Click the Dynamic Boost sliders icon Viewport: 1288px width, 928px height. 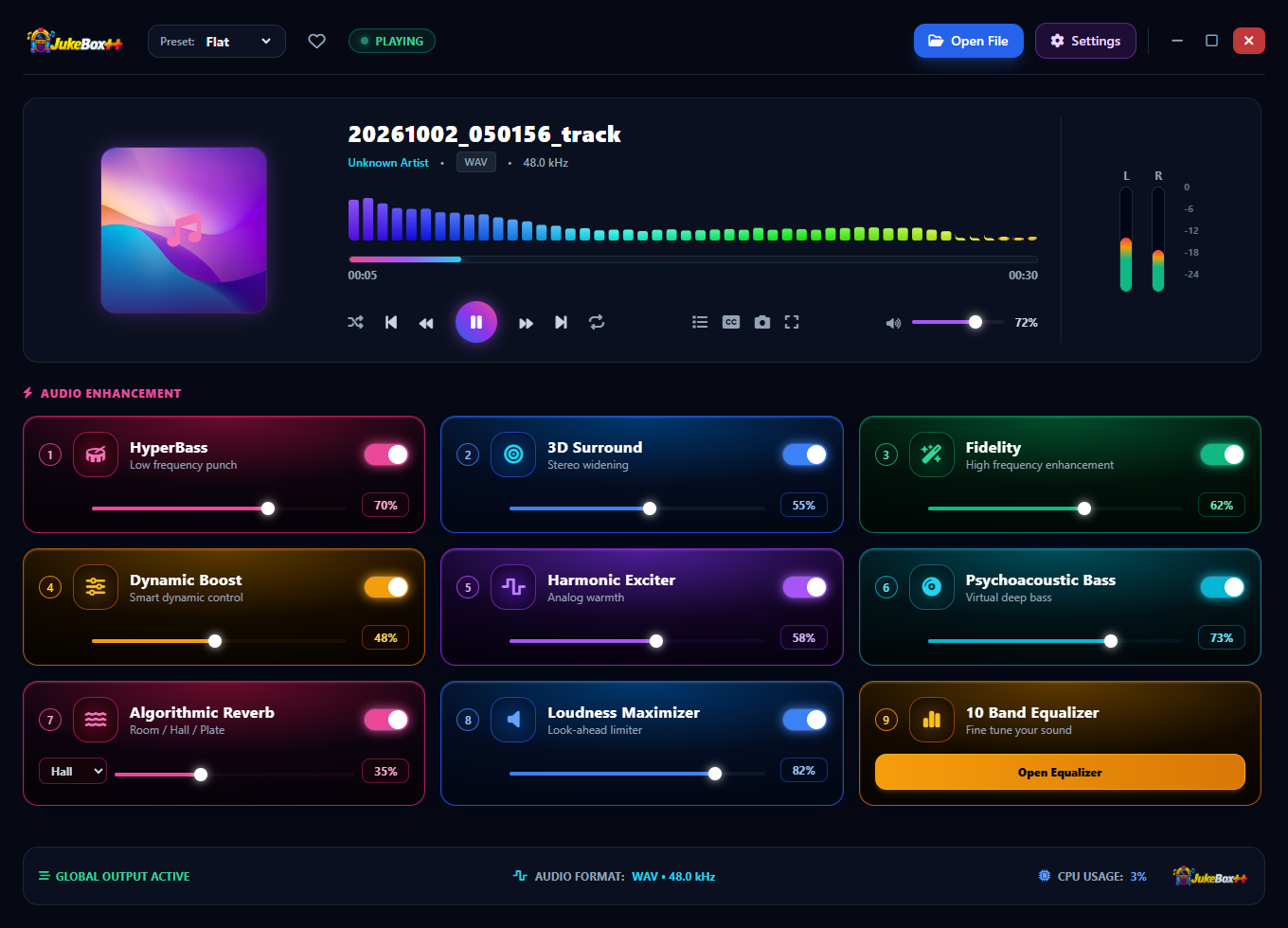click(x=96, y=587)
